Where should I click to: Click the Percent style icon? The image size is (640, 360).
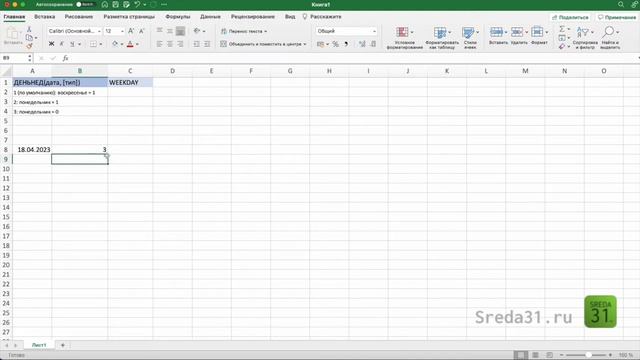coord(336,44)
